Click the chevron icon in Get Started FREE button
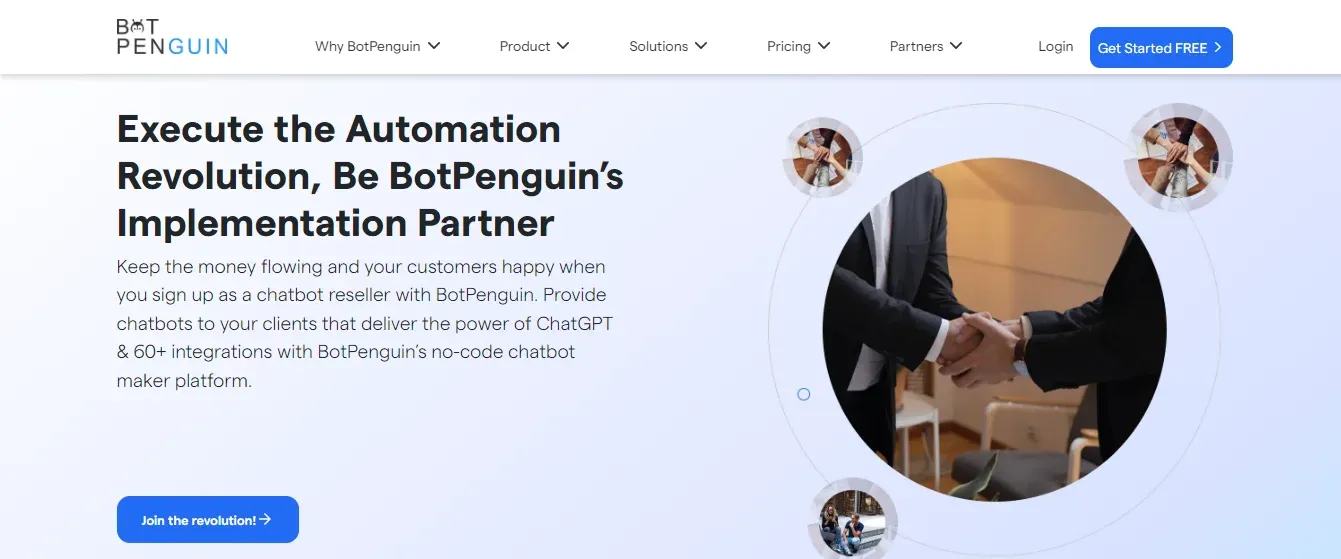The image size is (1341, 559). [1217, 47]
